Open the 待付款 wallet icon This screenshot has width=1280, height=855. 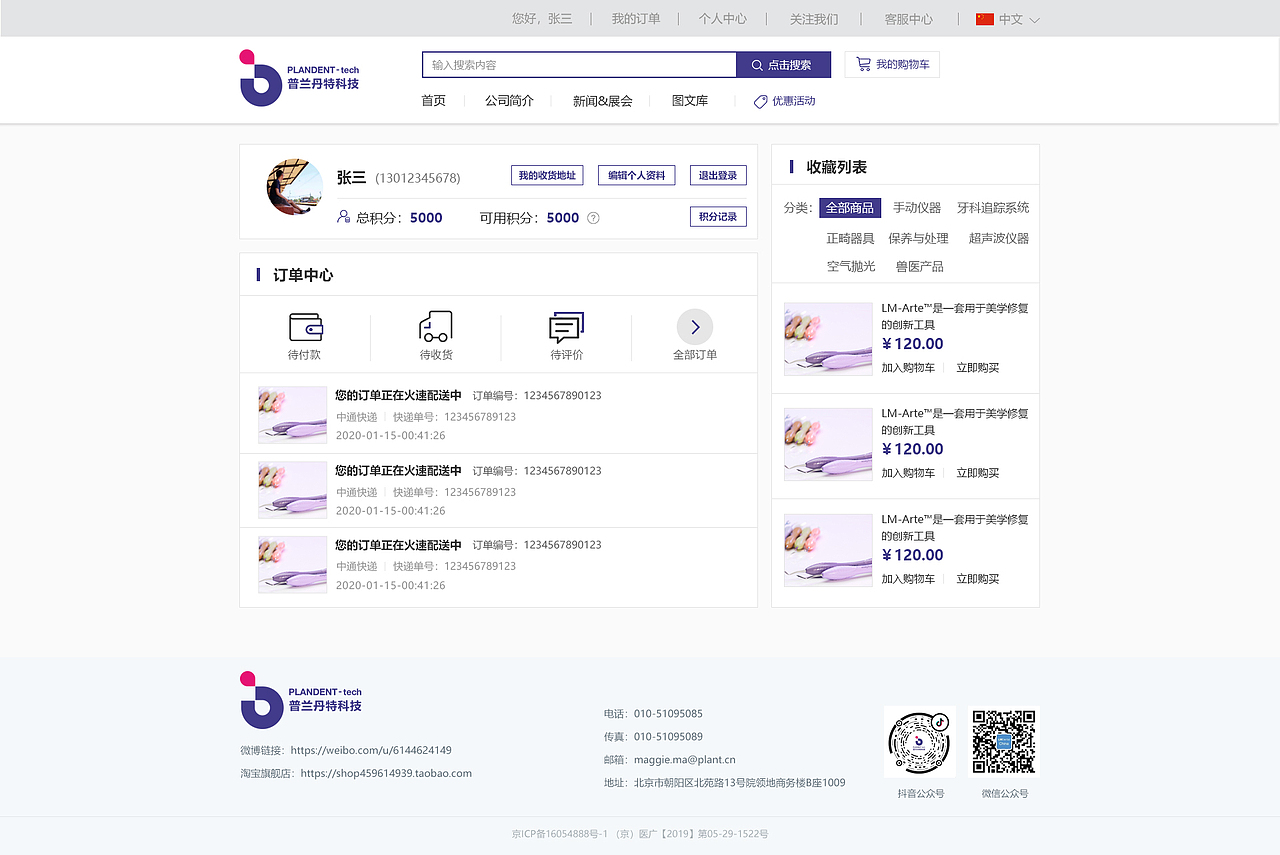[x=305, y=326]
